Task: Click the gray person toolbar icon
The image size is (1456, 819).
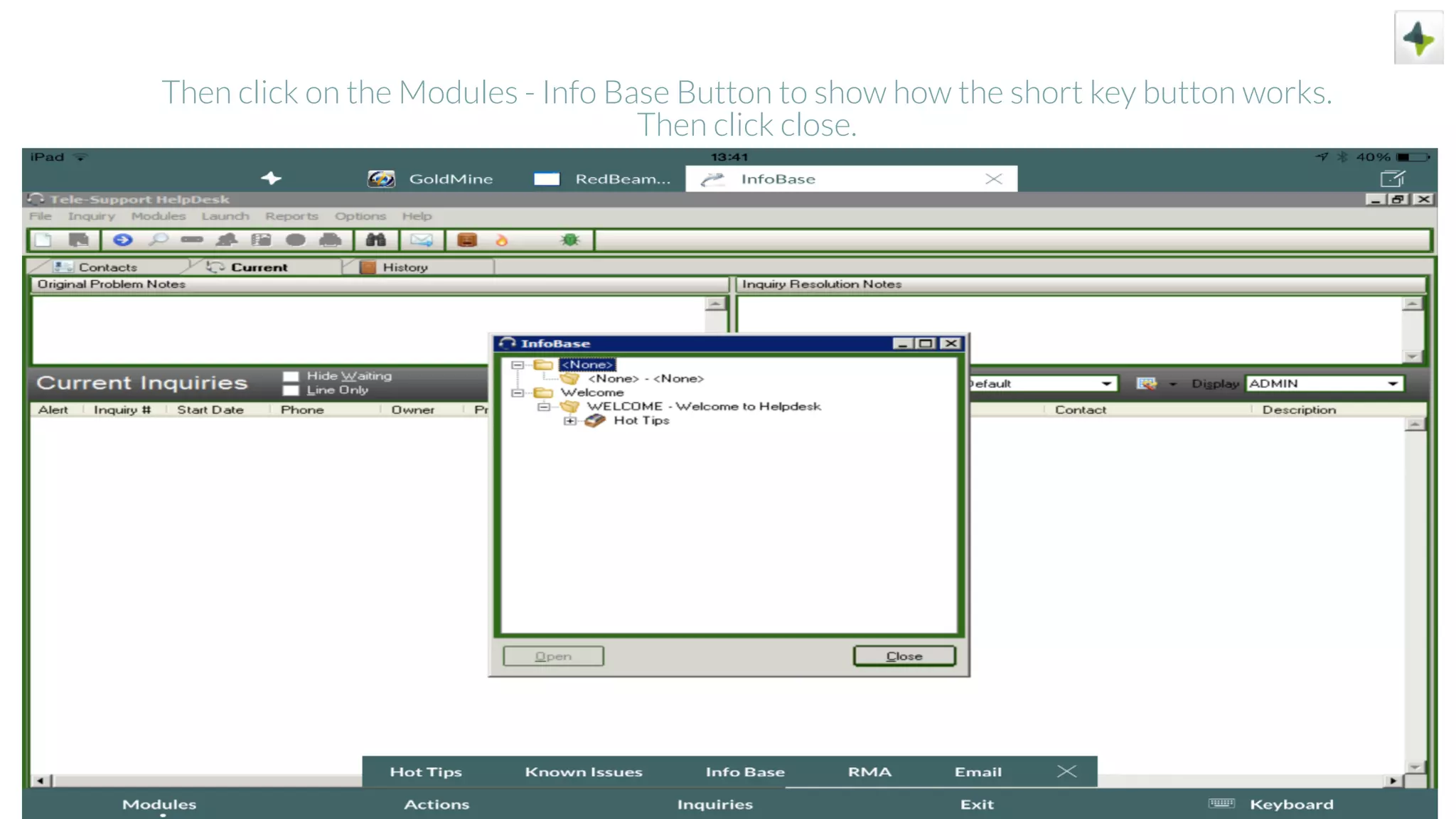Action: click(227, 240)
